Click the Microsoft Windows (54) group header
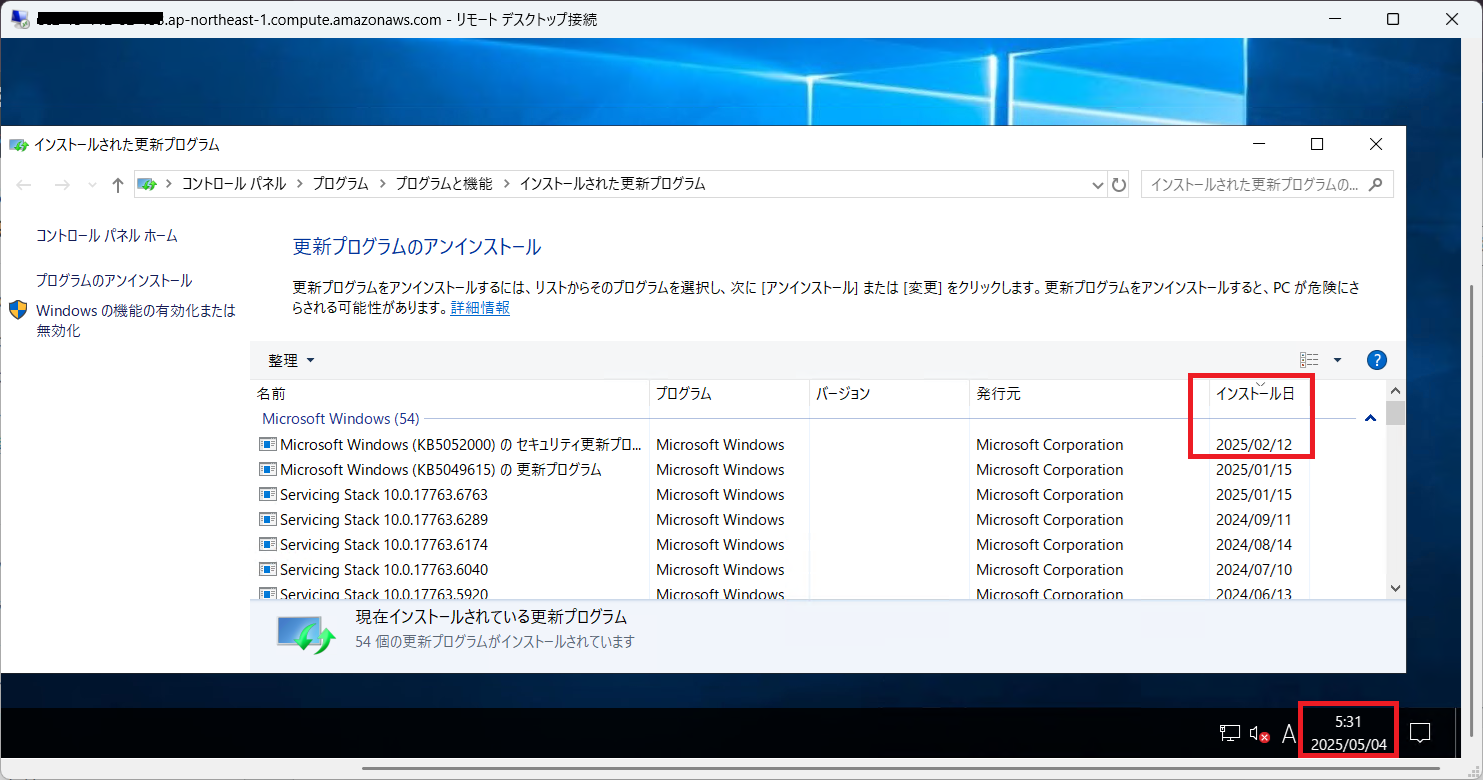 pos(340,419)
